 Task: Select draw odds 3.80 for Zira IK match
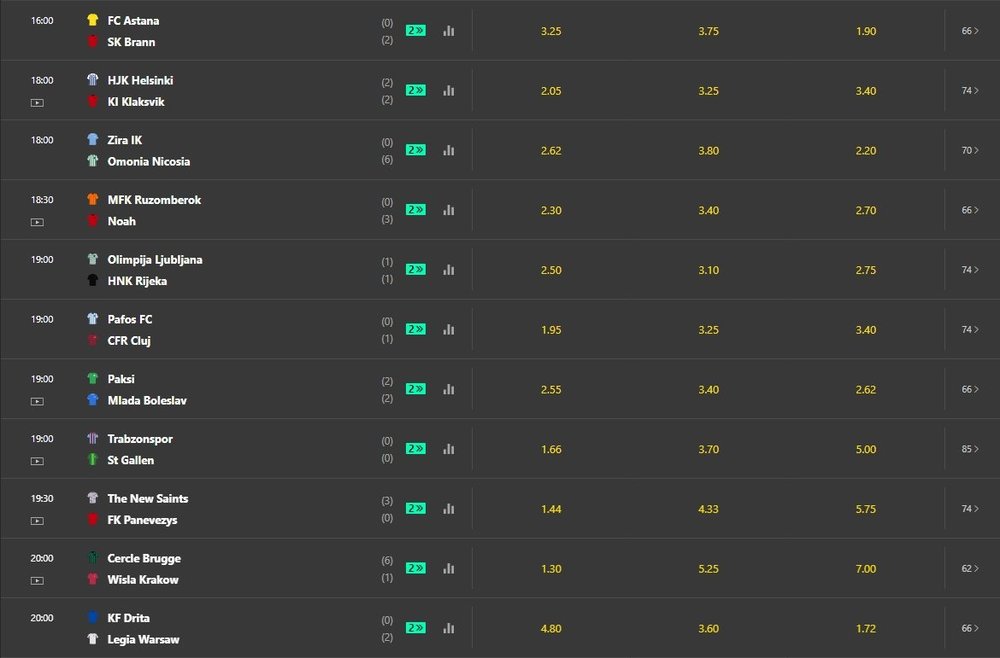pyautogui.click(x=709, y=150)
